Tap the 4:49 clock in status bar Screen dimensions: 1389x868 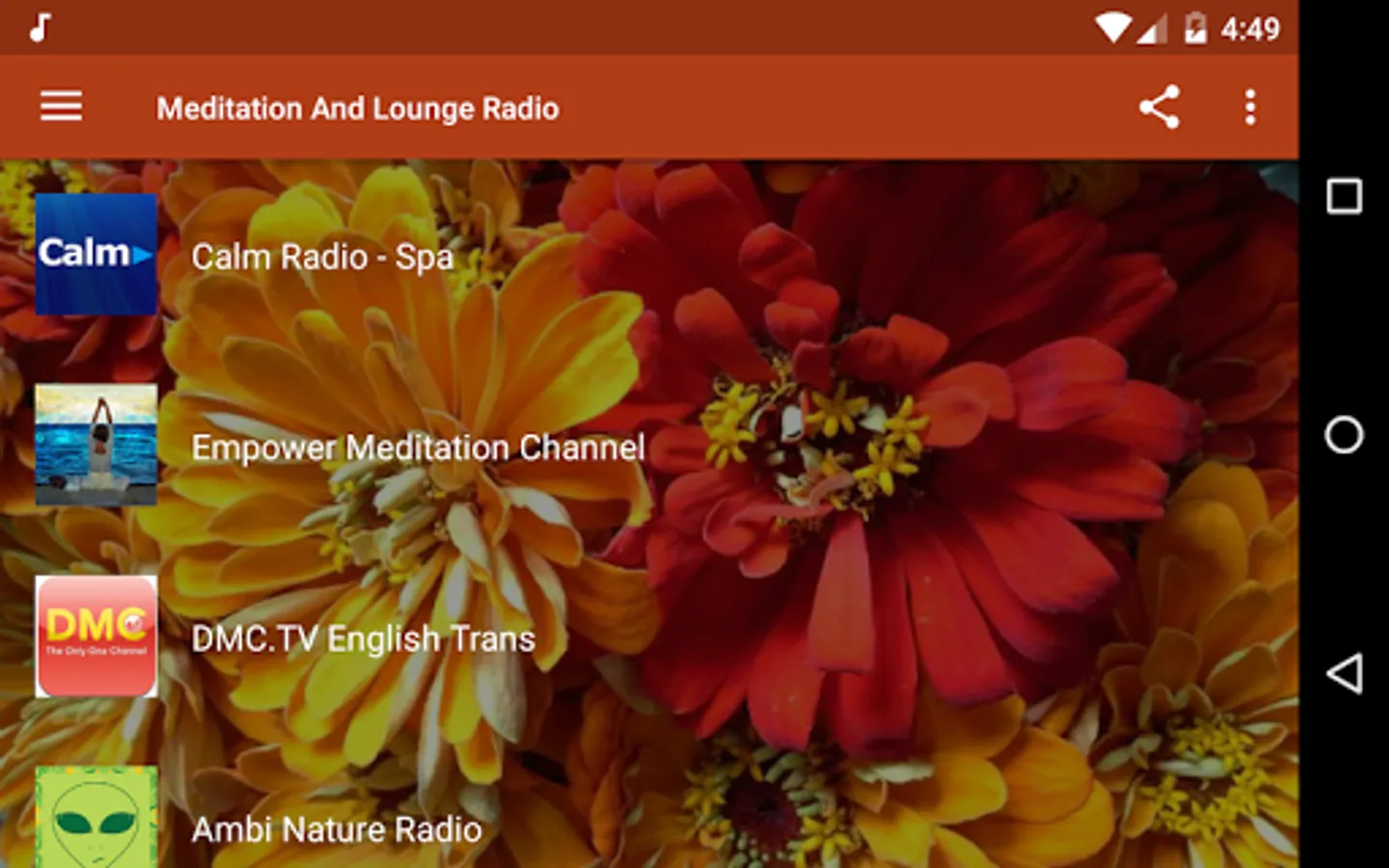tap(1250, 29)
